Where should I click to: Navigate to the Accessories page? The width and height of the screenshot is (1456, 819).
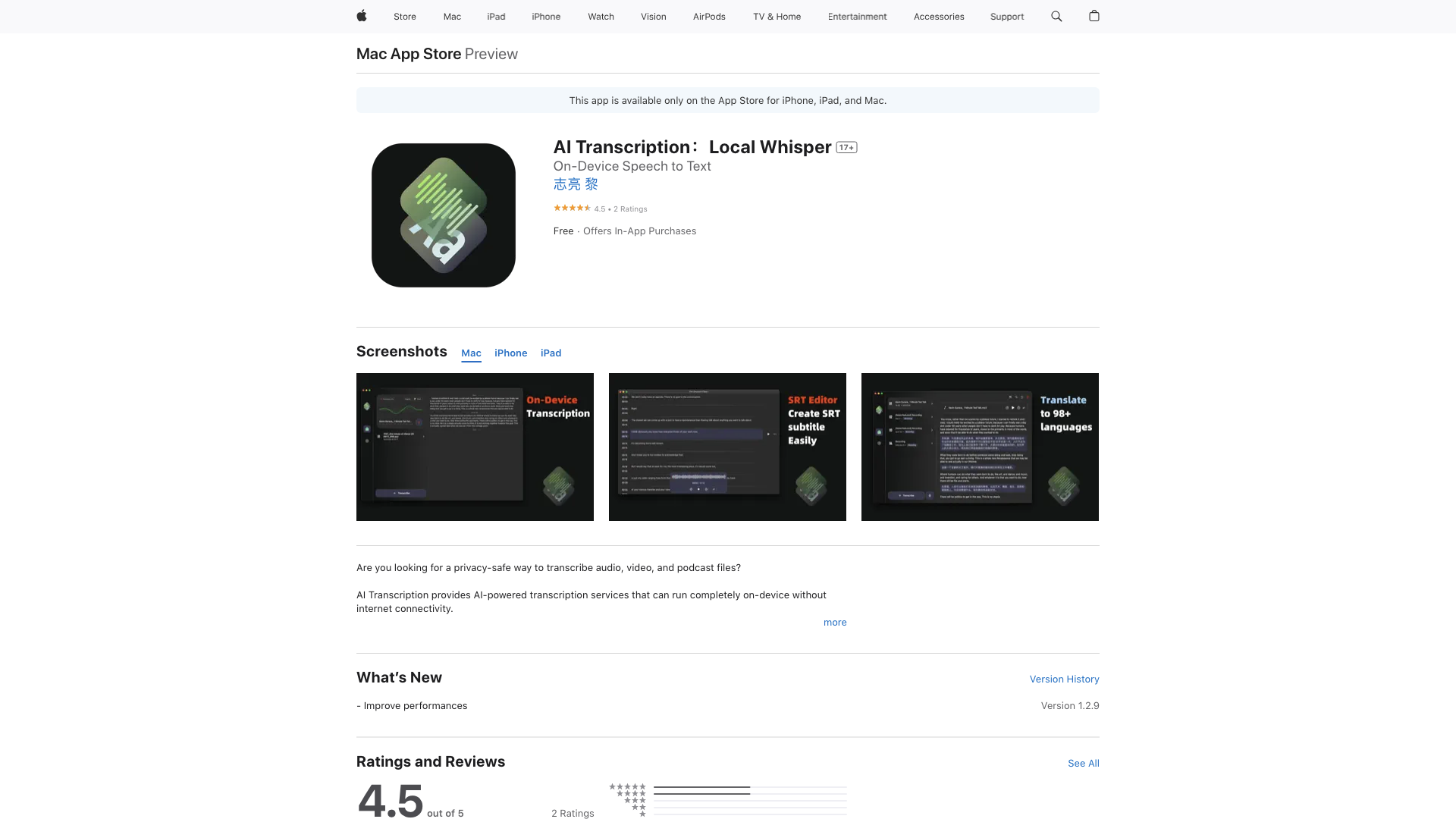(938, 16)
